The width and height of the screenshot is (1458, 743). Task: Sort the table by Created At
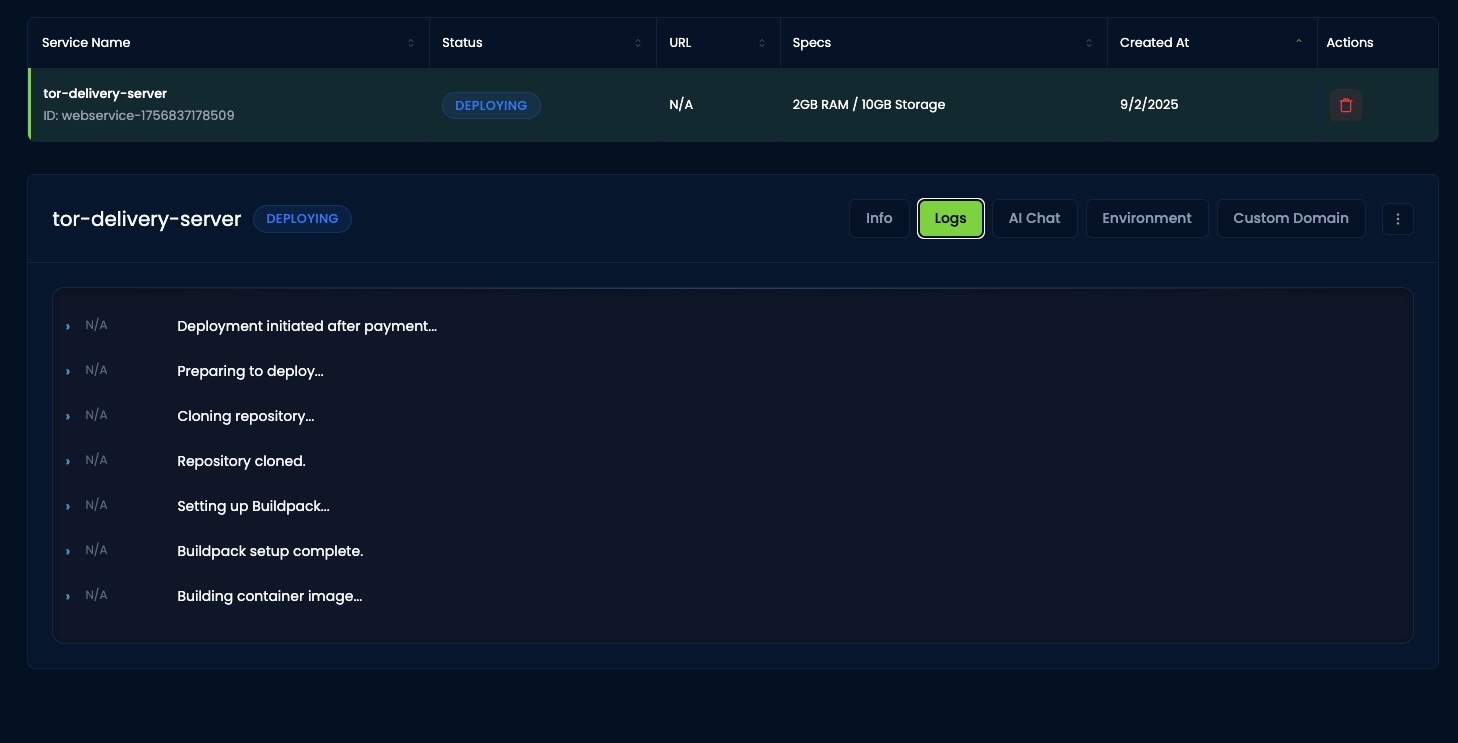pyautogui.click(x=1298, y=43)
